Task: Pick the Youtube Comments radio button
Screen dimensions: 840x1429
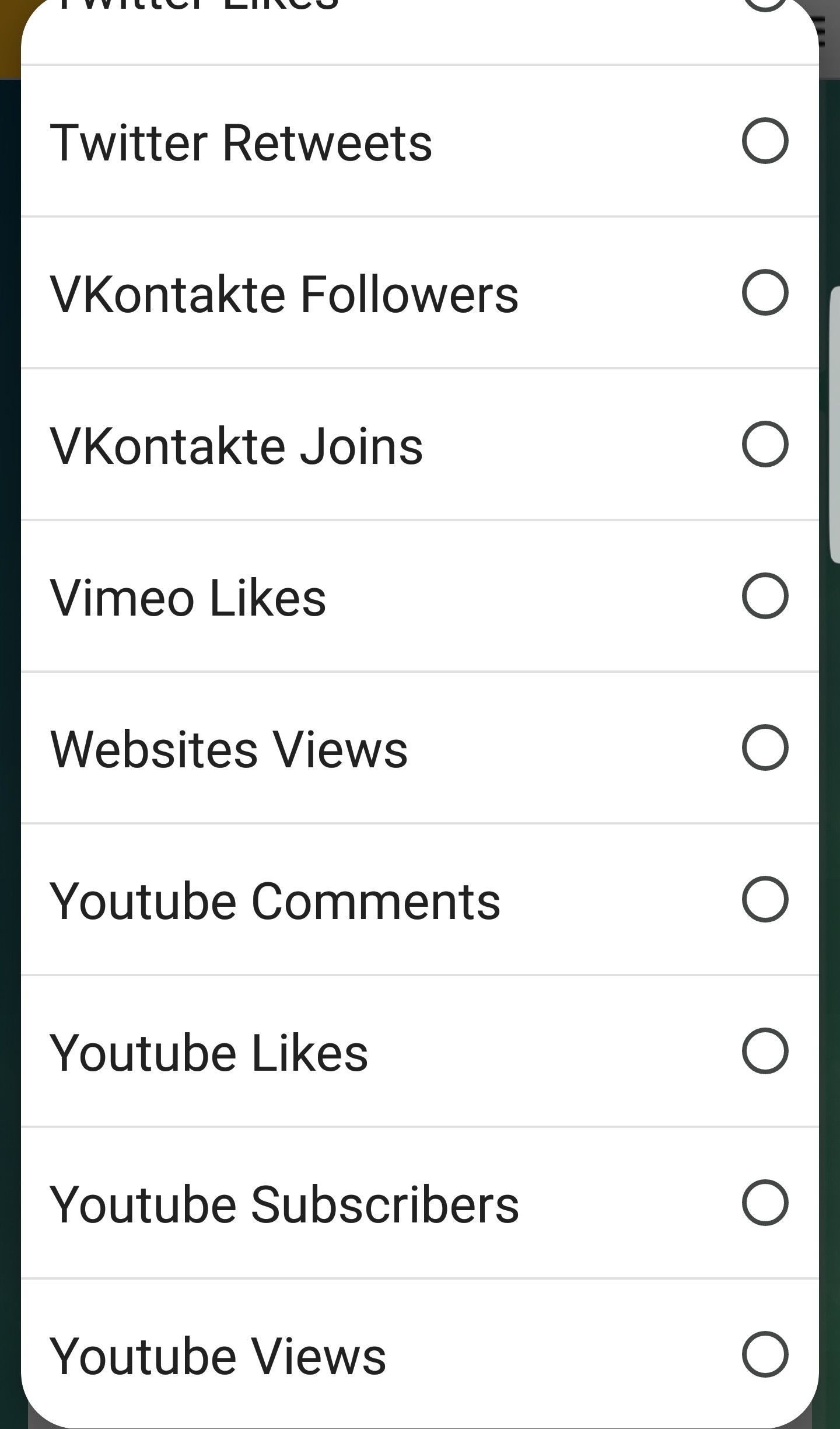Action: 765,899
